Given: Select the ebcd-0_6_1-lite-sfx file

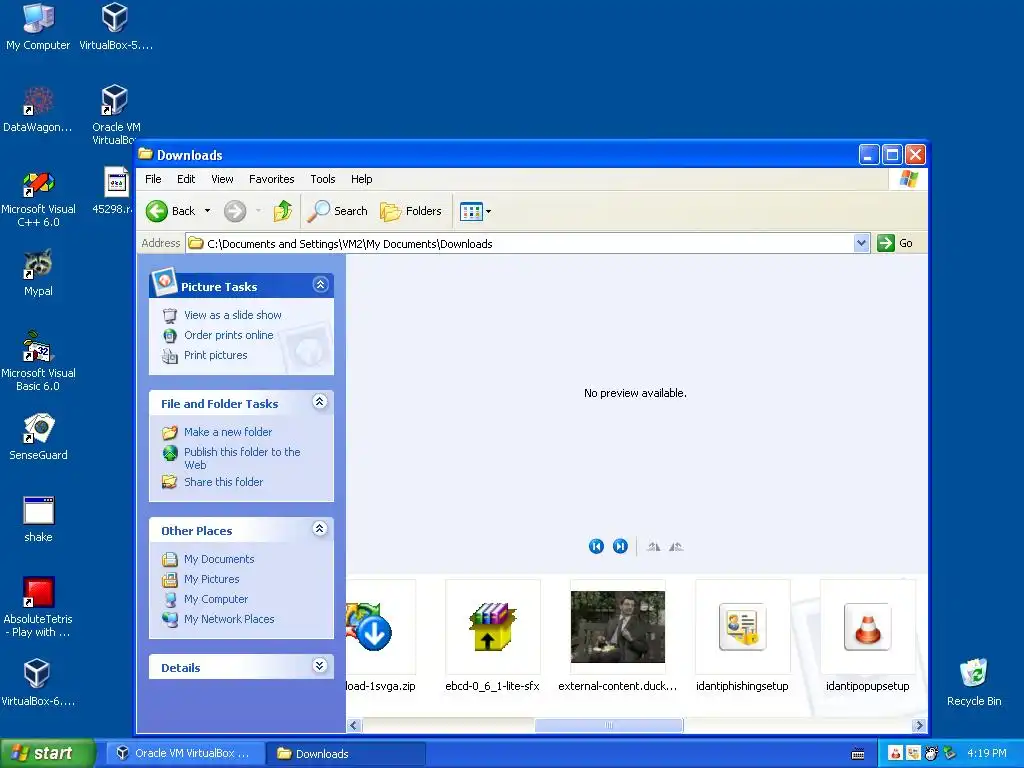Looking at the screenshot, I should tap(492, 635).
